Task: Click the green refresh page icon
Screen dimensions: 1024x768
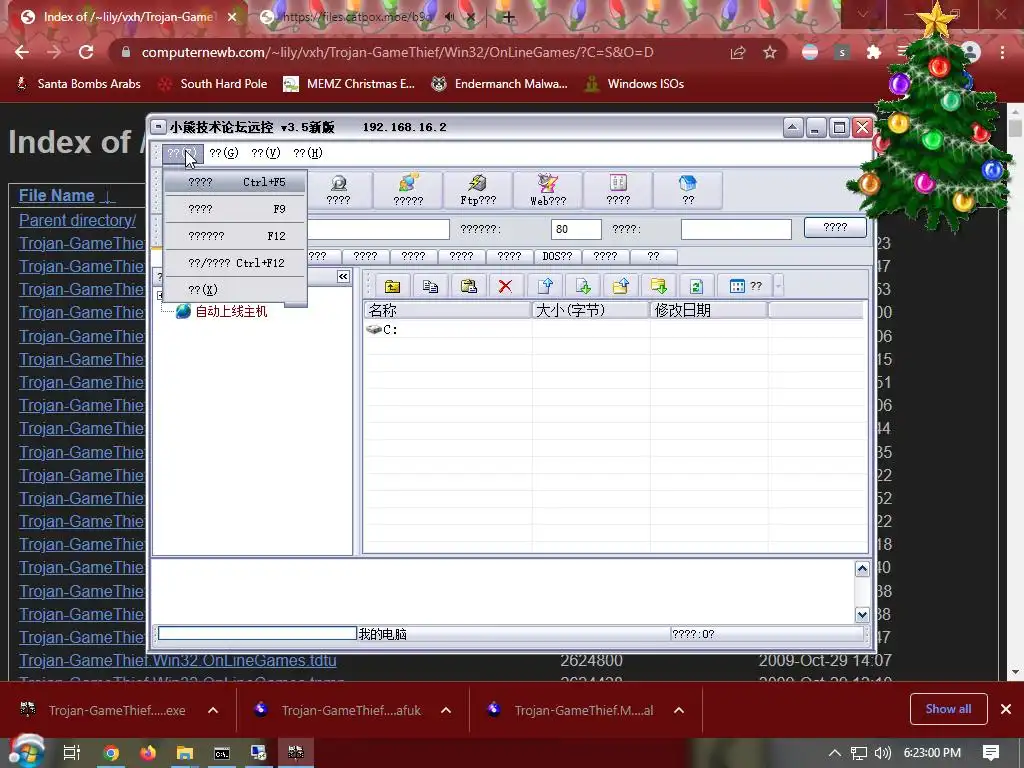Action: (696, 286)
